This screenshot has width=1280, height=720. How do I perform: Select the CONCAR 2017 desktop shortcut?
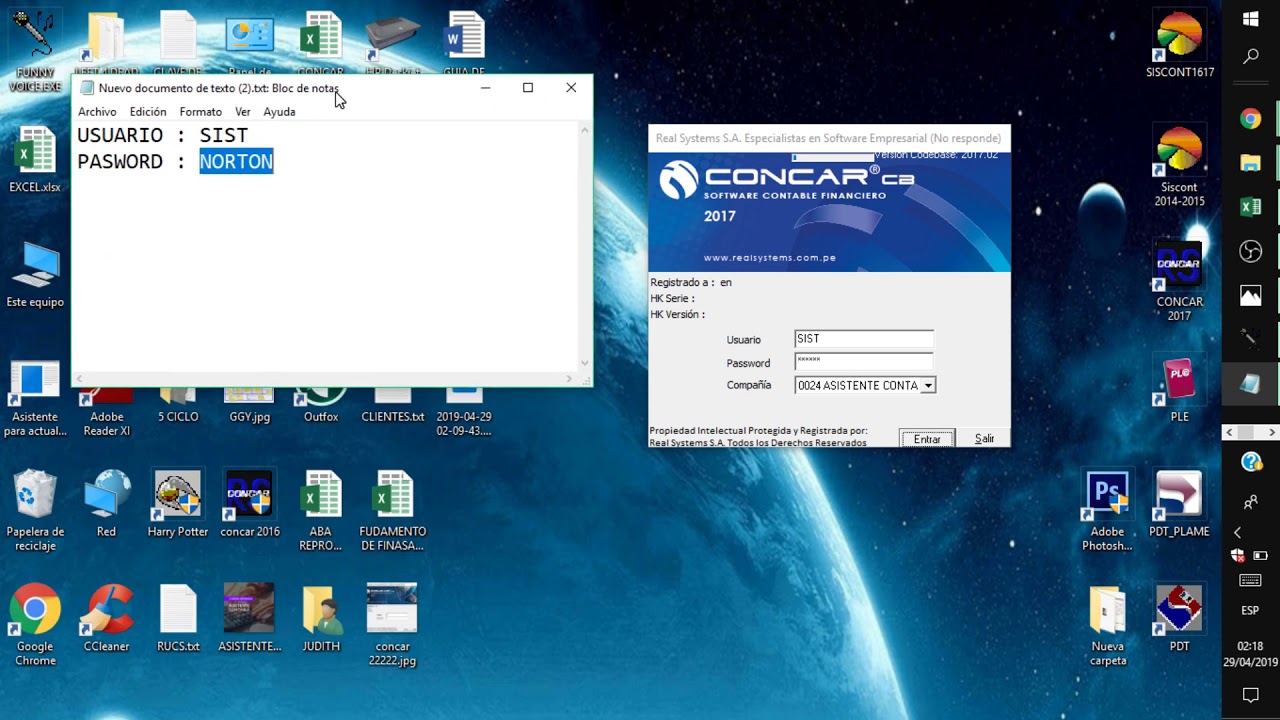[1180, 280]
